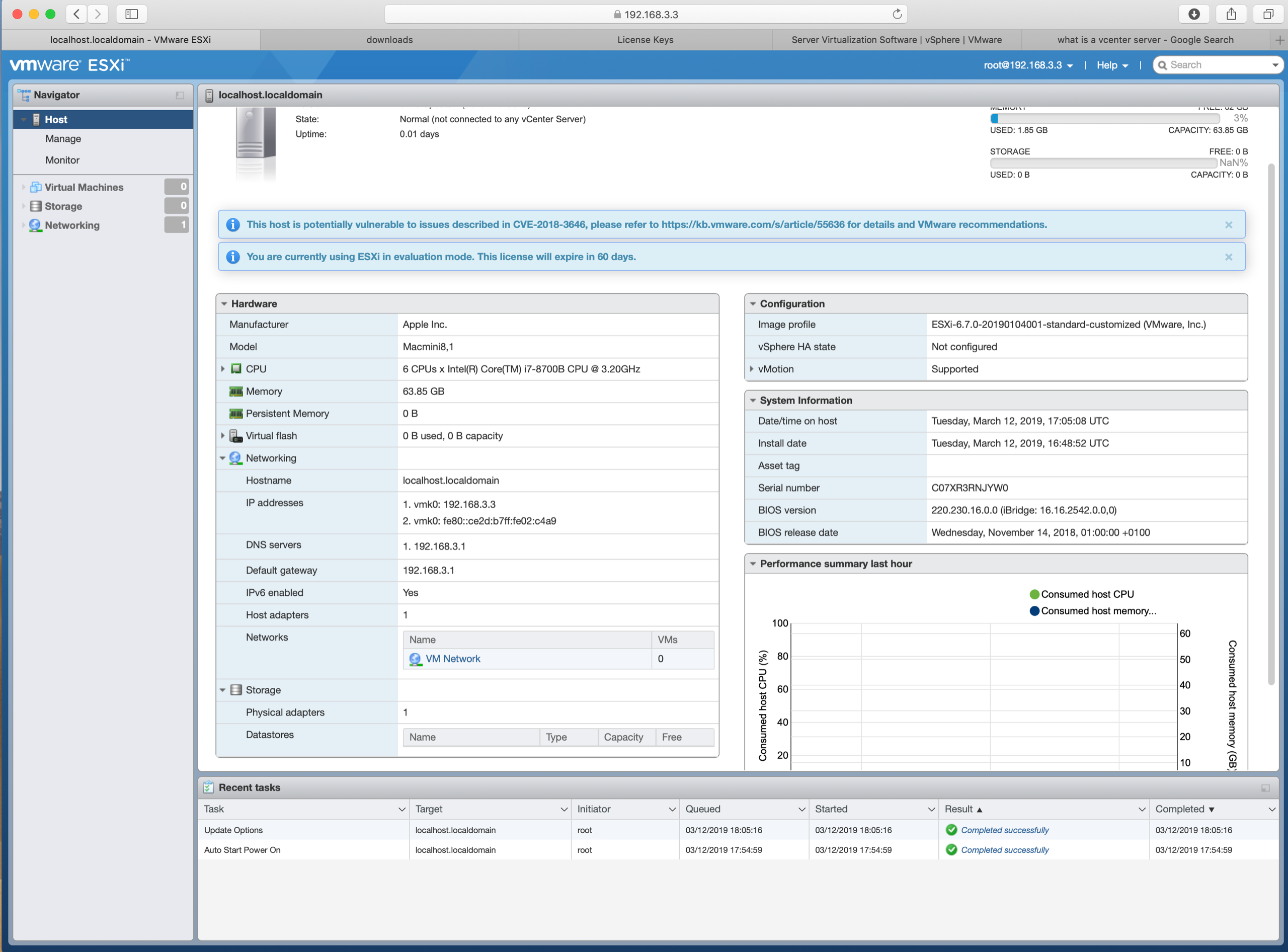Toggle Consumed host memory legend swatch
Image resolution: width=1288 pixels, height=952 pixels.
[1034, 611]
